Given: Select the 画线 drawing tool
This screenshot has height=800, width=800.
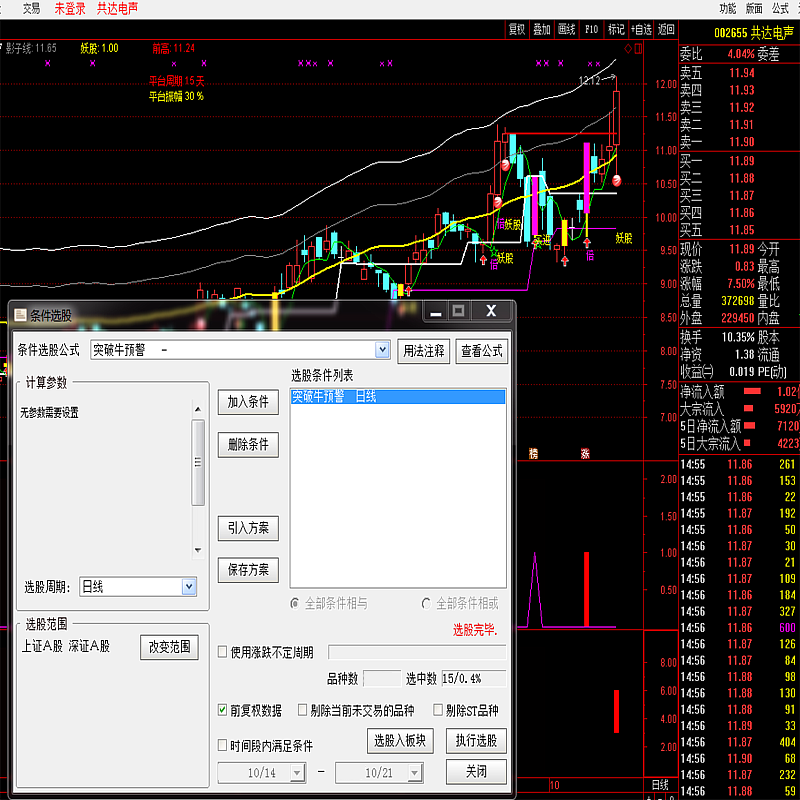Looking at the screenshot, I should coord(567,29).
